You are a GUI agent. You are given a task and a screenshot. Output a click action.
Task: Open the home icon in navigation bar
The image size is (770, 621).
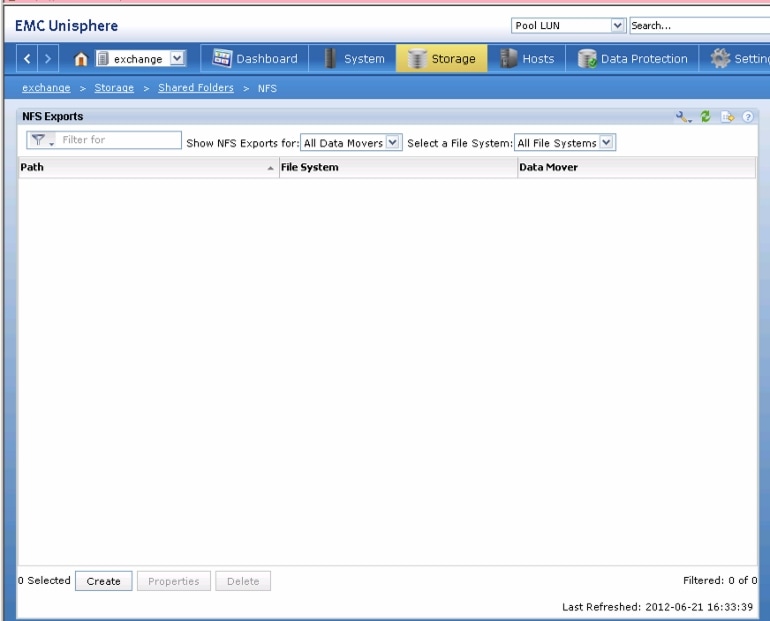pos(81,59)
